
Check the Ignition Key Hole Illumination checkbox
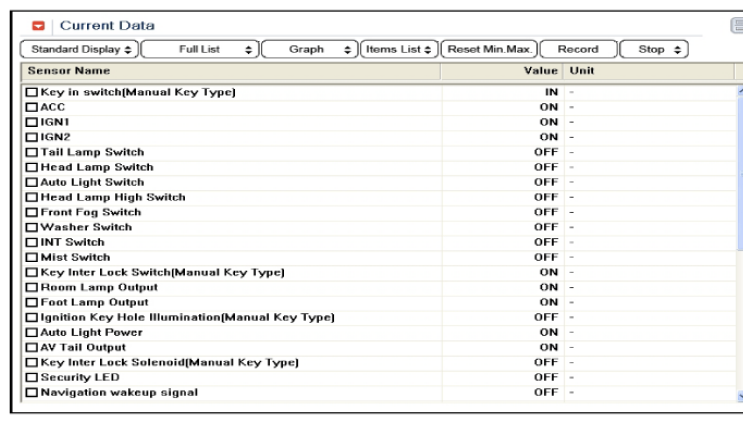tap(32, 318)
